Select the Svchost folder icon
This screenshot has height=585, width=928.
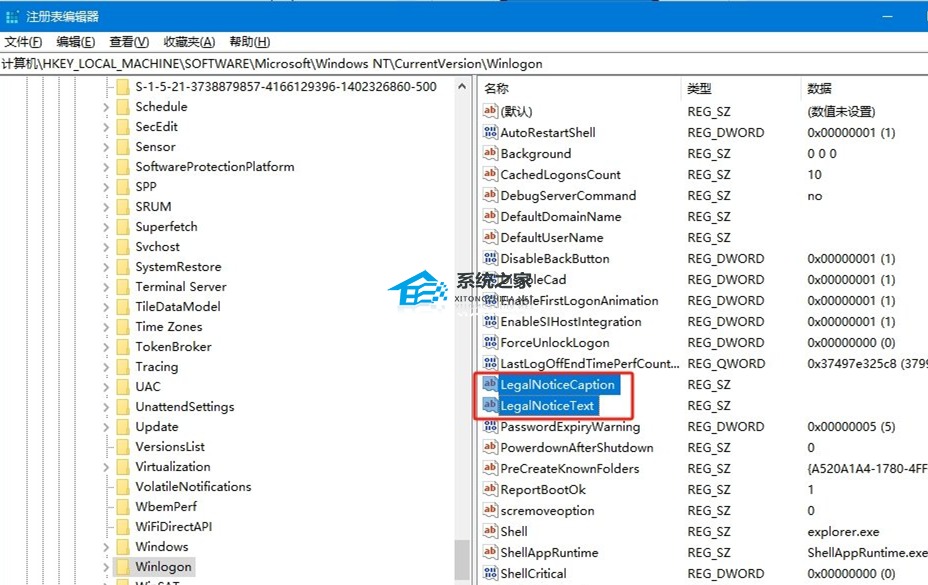pyautogui.click(x=123, y=247)
